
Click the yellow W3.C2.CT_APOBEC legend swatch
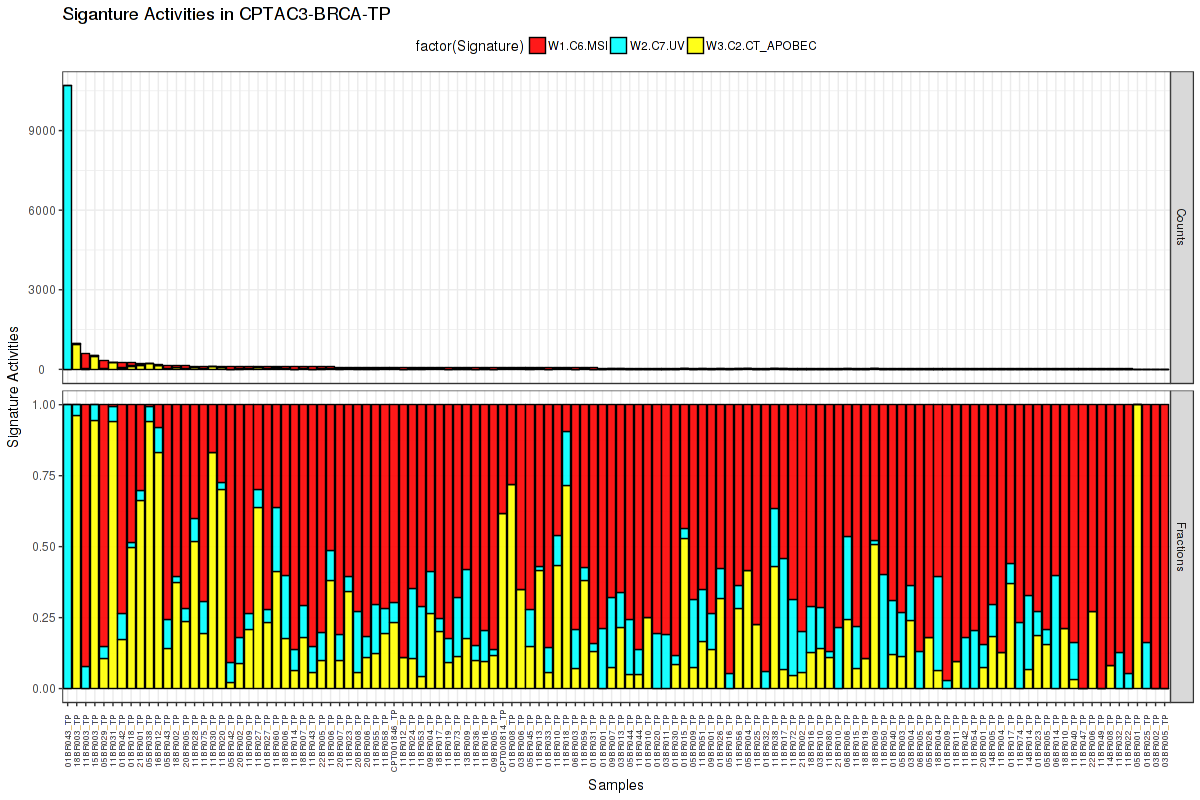pyautogui.click(x=696, y=45)
